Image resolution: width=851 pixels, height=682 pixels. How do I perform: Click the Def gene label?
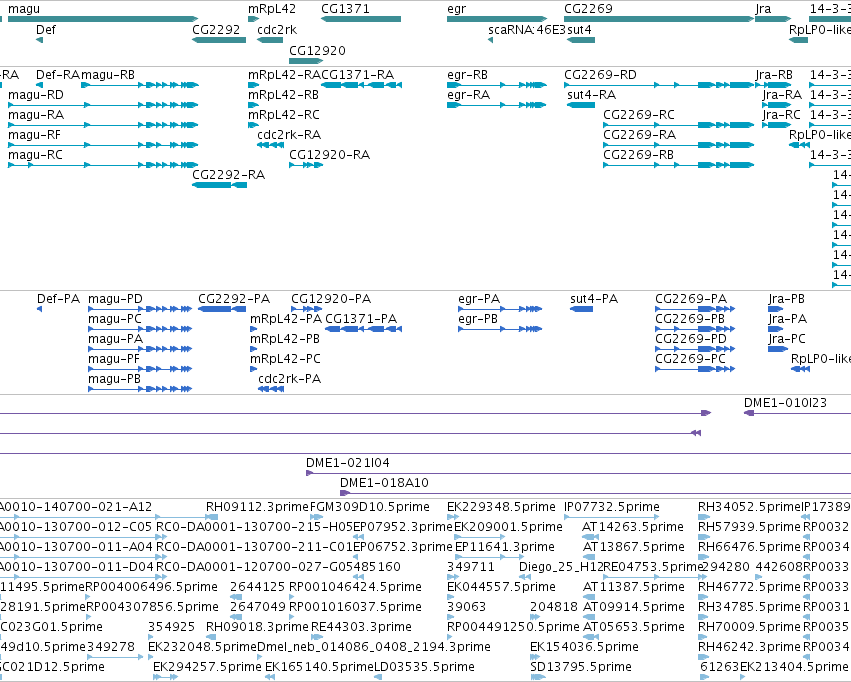(46, 30)
